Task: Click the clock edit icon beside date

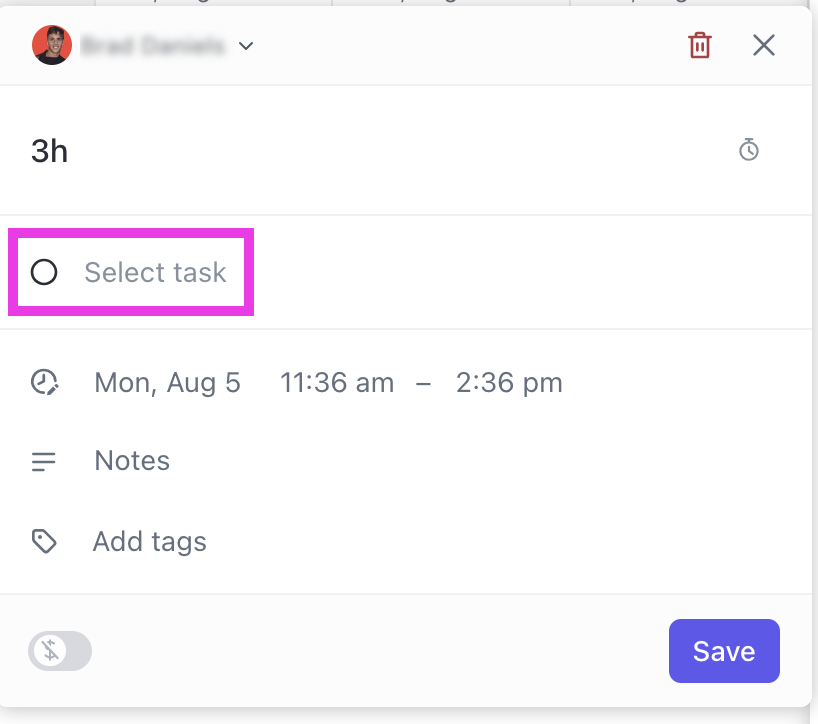Action: 44,382
